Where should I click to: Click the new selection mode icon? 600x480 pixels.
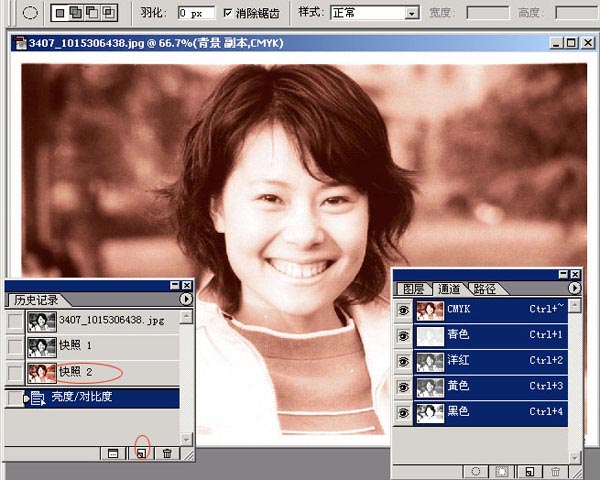pyautogui.click(x=61, y=13)
